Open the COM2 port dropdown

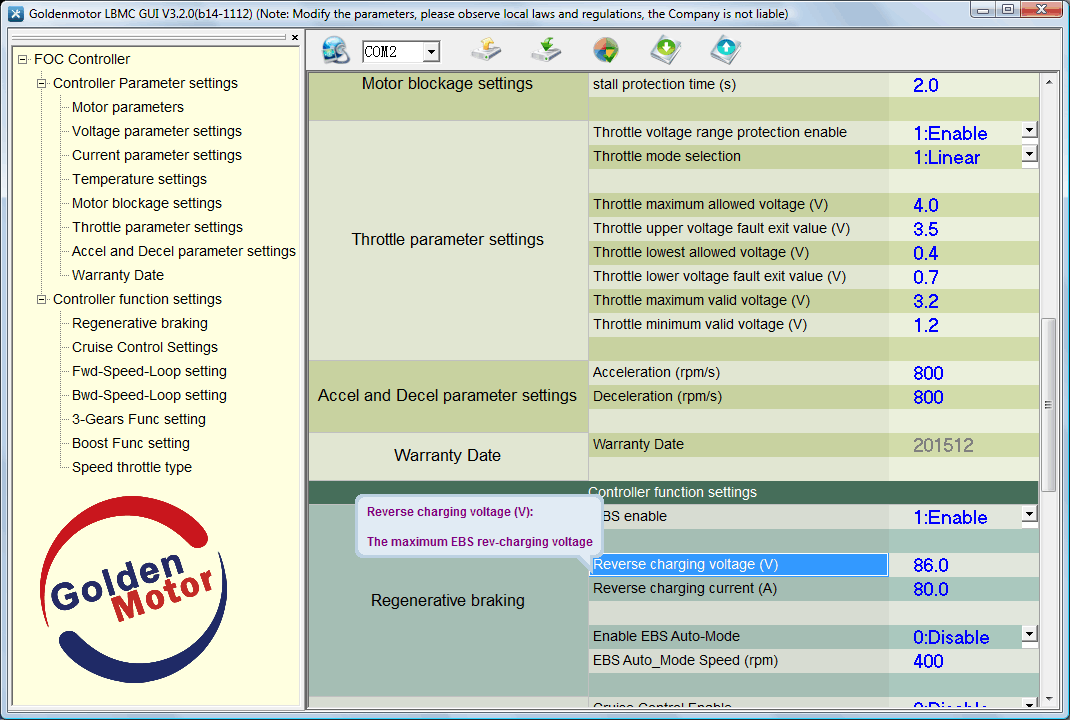tap(431, 52)
